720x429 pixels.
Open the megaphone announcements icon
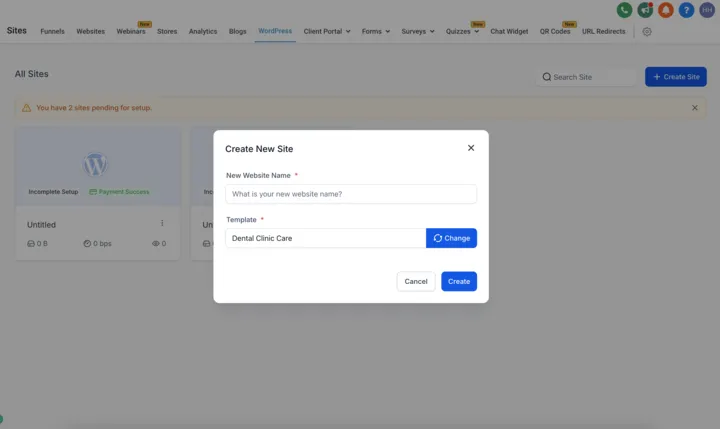tap(645, 10)
